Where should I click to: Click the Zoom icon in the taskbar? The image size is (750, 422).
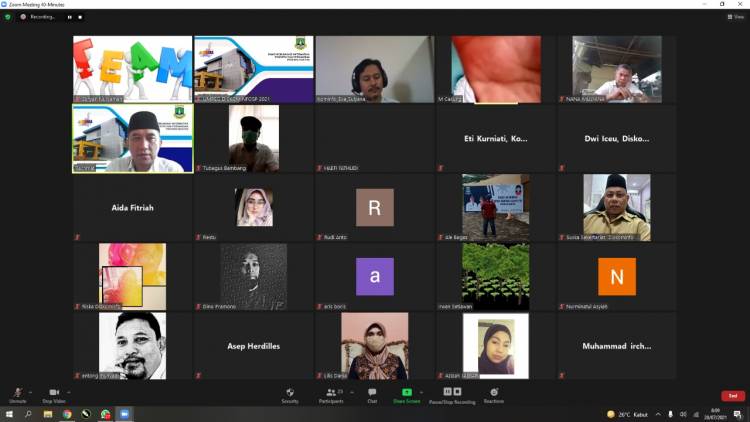(124, 414)
